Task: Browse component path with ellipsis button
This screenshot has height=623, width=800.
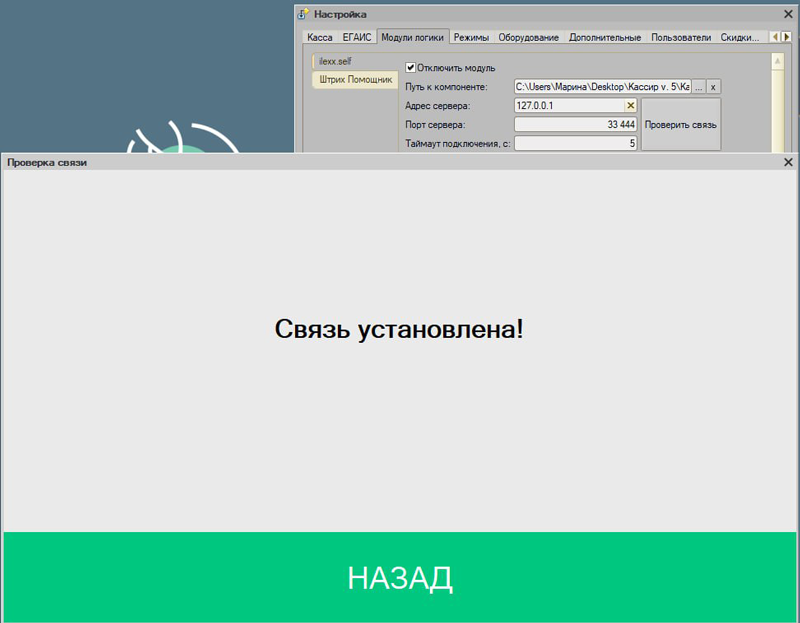Action: pos(698,87)
